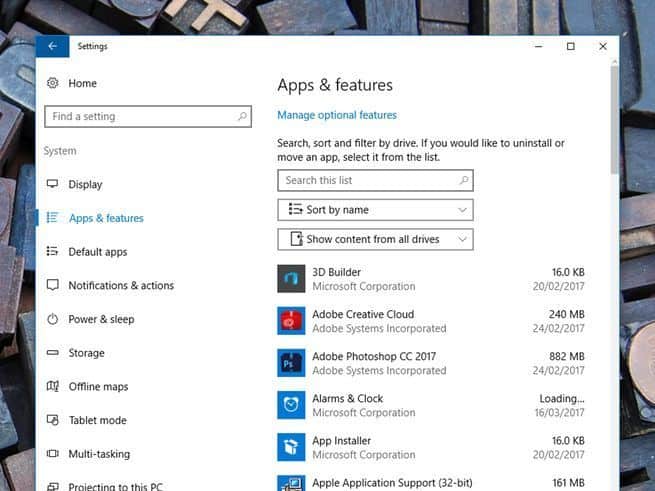655x491 pixels.
Task: Click the Home gear icon
Action: coord(53,83)
